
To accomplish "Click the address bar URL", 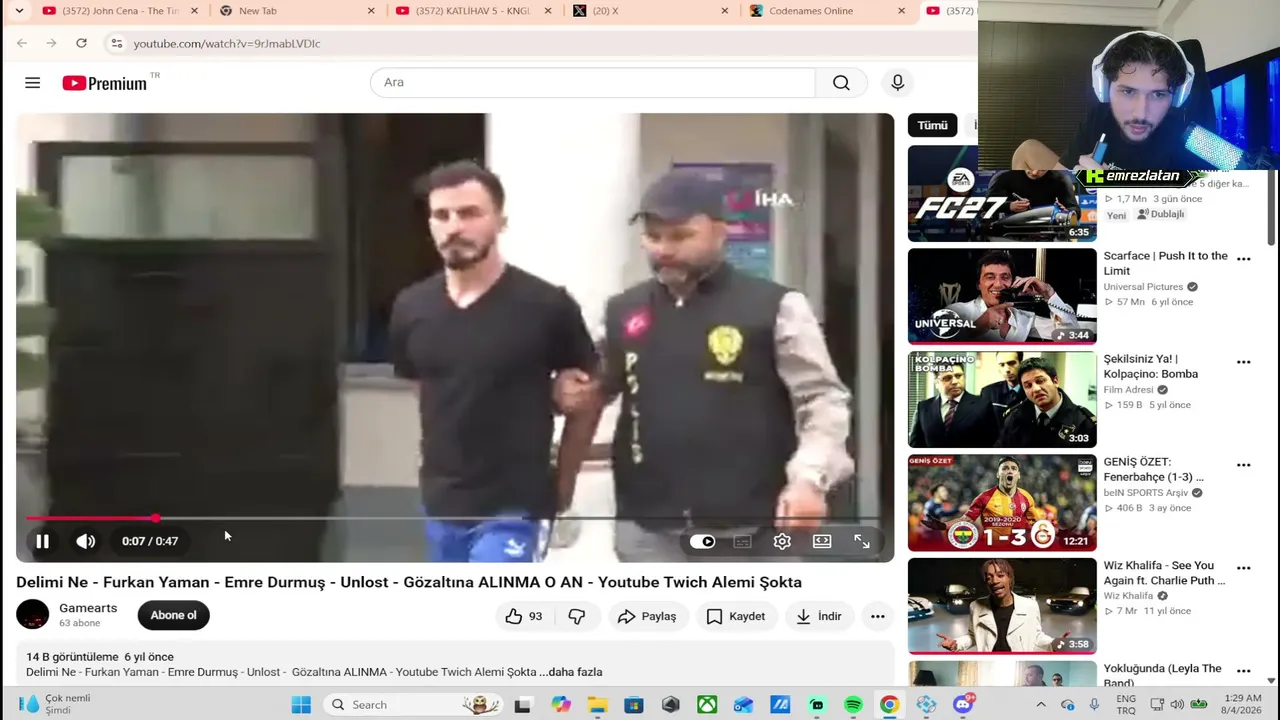I will (227, 44).
